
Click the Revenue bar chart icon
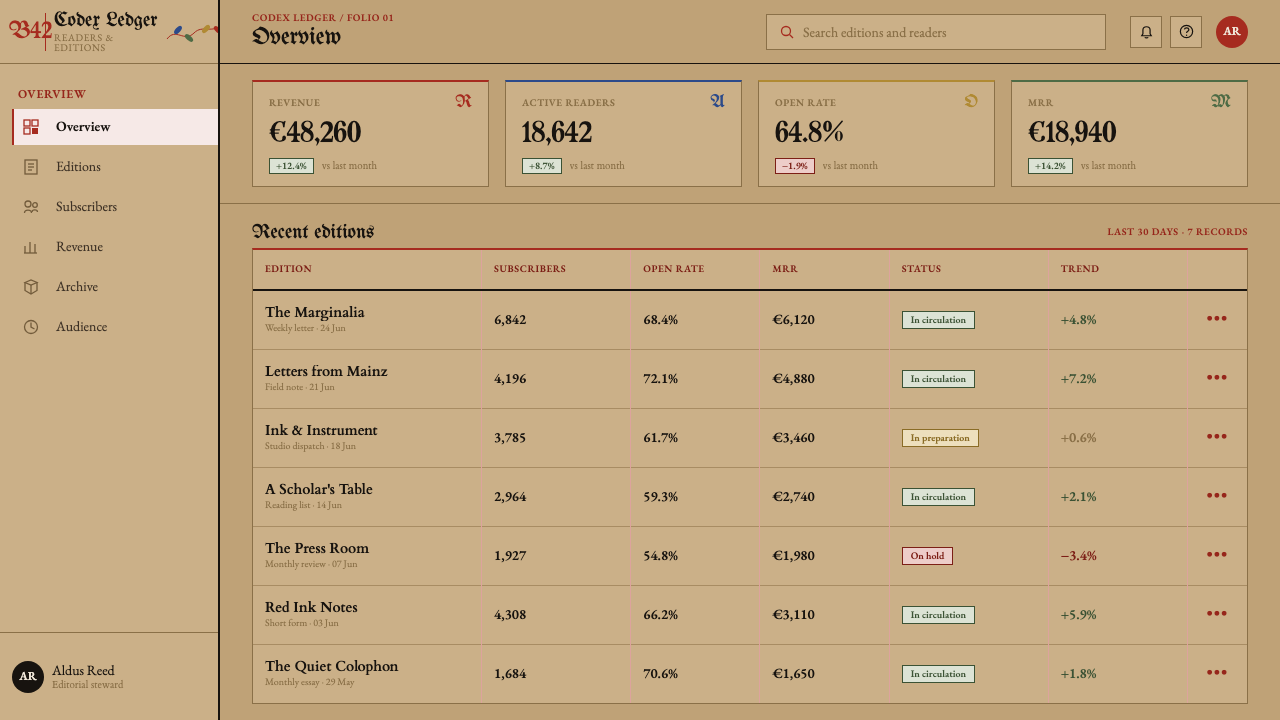(x=31, y=247)
